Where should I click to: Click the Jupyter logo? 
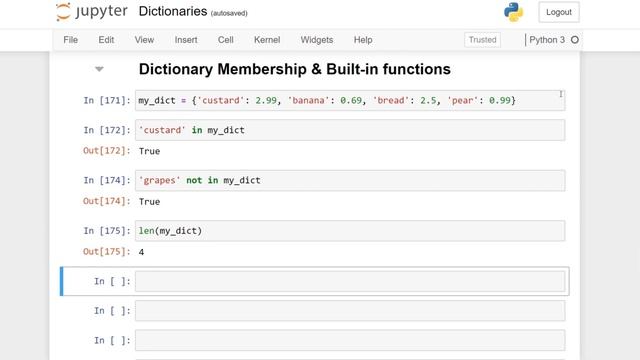pos(92,11)
